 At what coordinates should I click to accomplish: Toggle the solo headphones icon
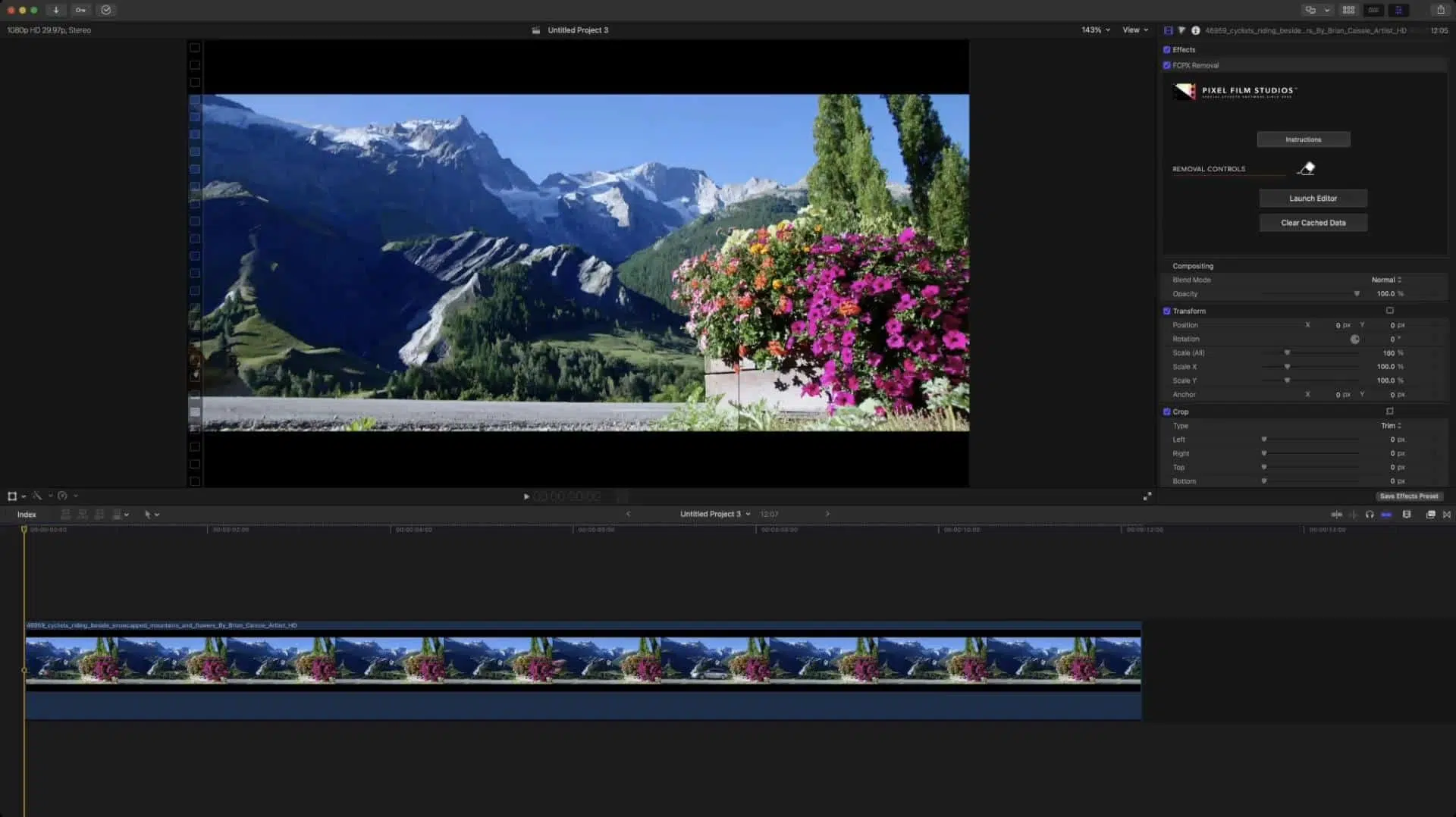[1370, 515]
